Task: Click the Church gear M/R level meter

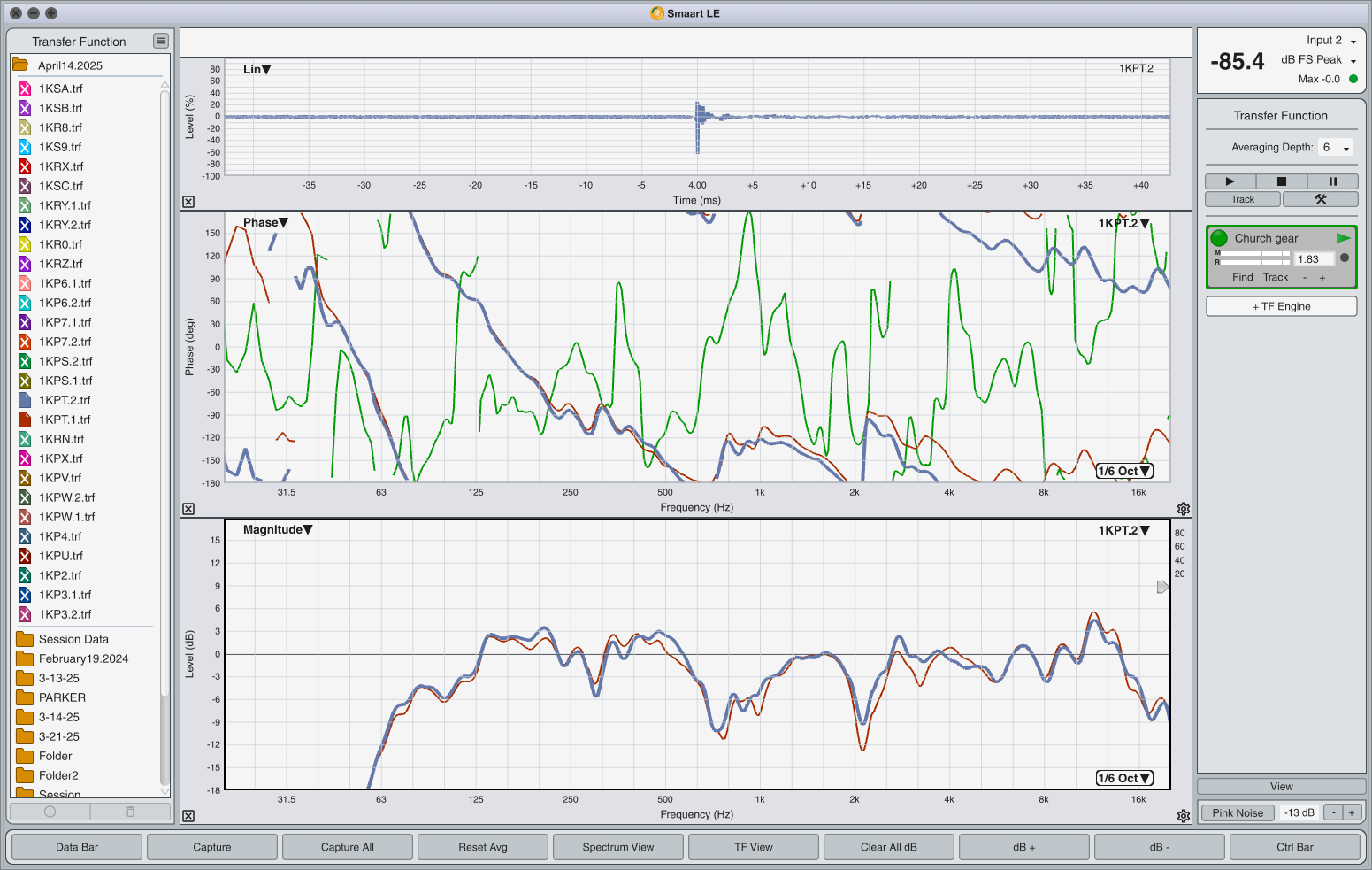Action: (x=1252, y=258)
